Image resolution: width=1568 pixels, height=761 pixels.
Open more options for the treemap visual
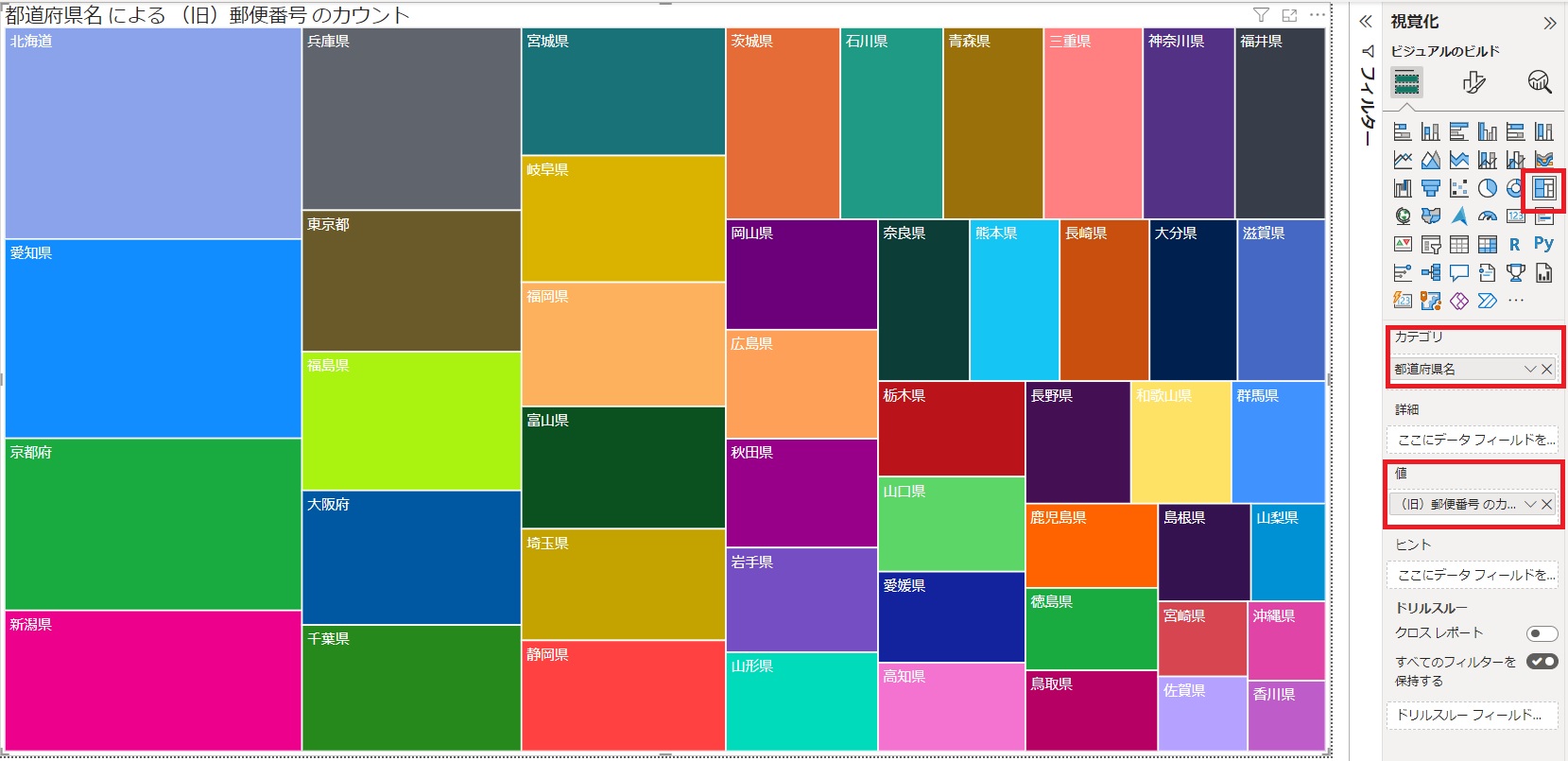pyautogui.click(x=1318, y=15)
